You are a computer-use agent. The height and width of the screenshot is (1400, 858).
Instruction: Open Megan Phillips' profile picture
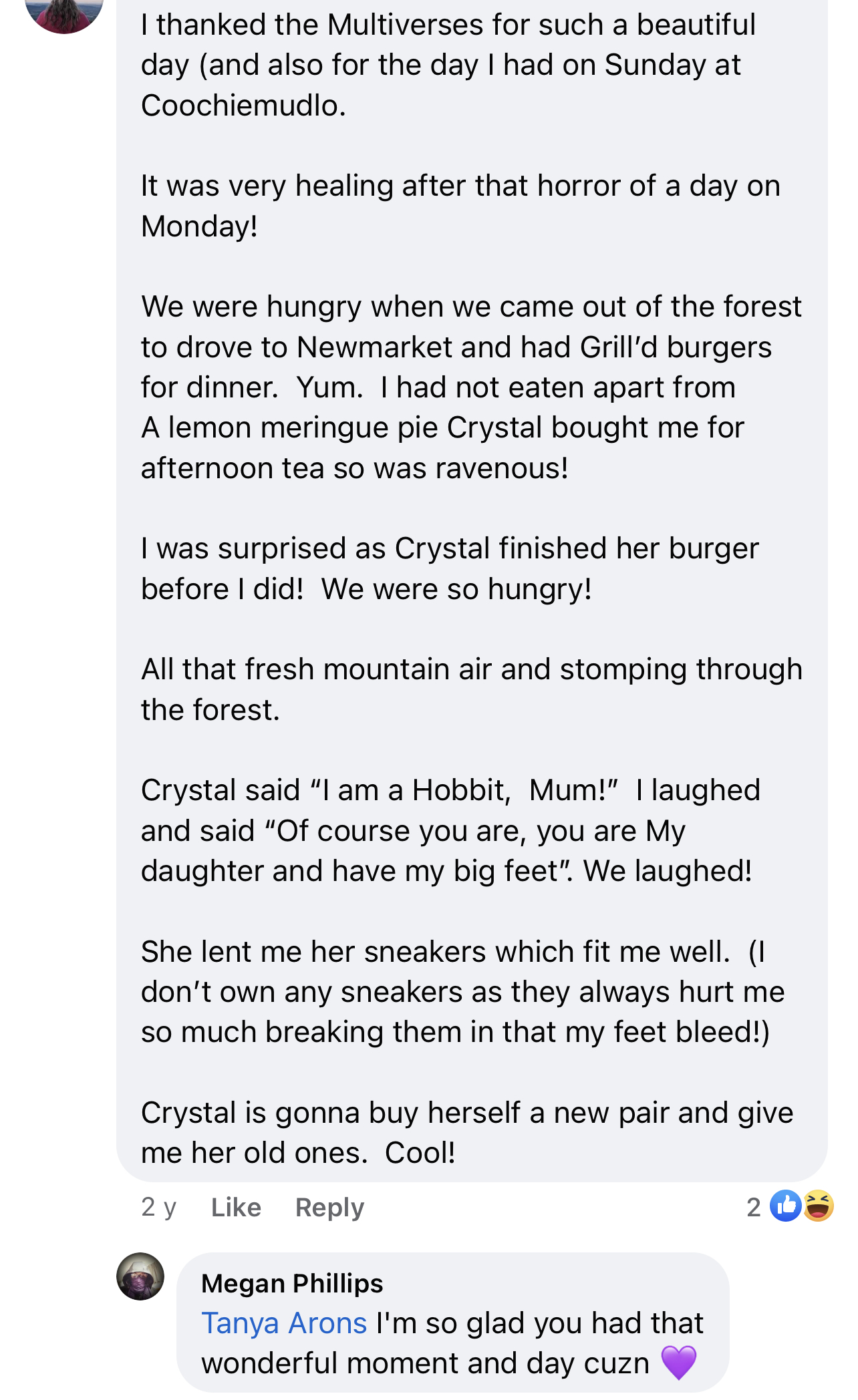(140, 1276)
